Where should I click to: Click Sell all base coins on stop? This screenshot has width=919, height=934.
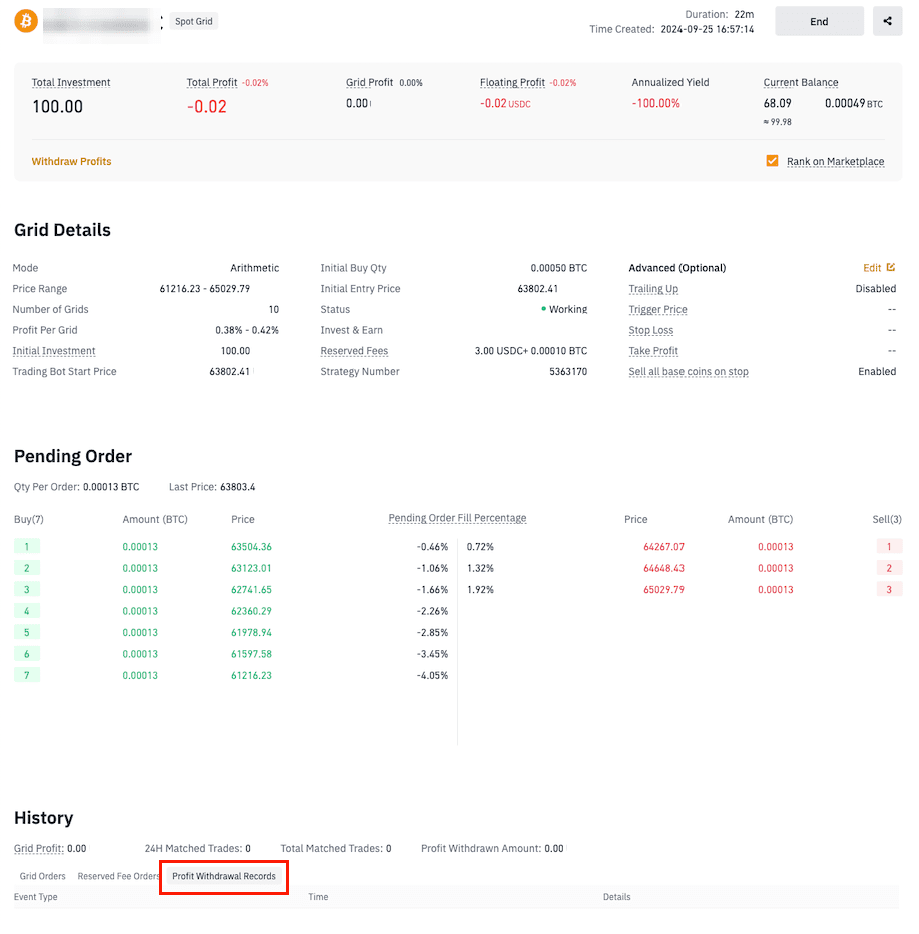click(688, 372)
